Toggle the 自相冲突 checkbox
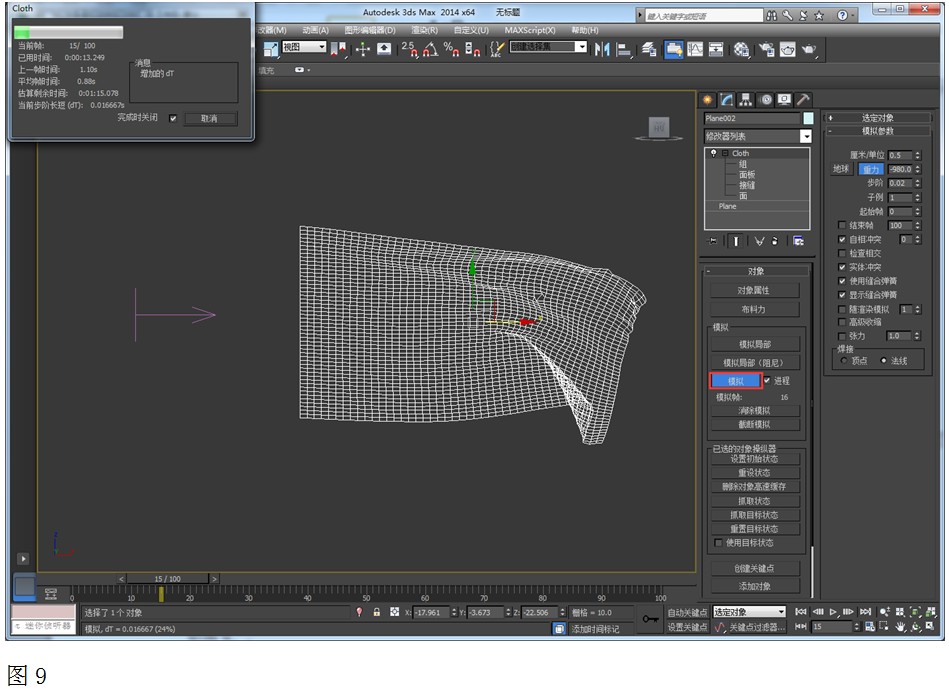 point(841,239)
